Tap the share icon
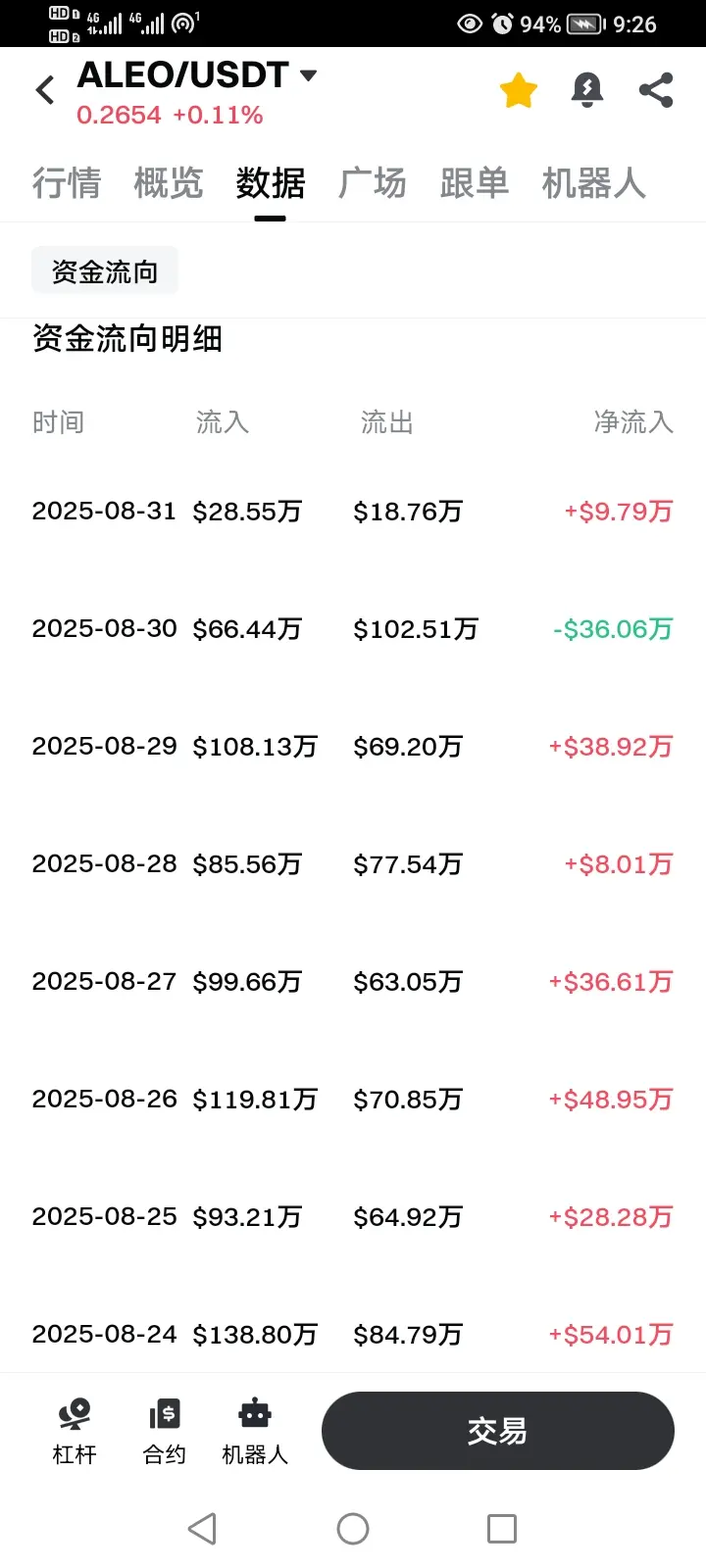 (656, 90)
